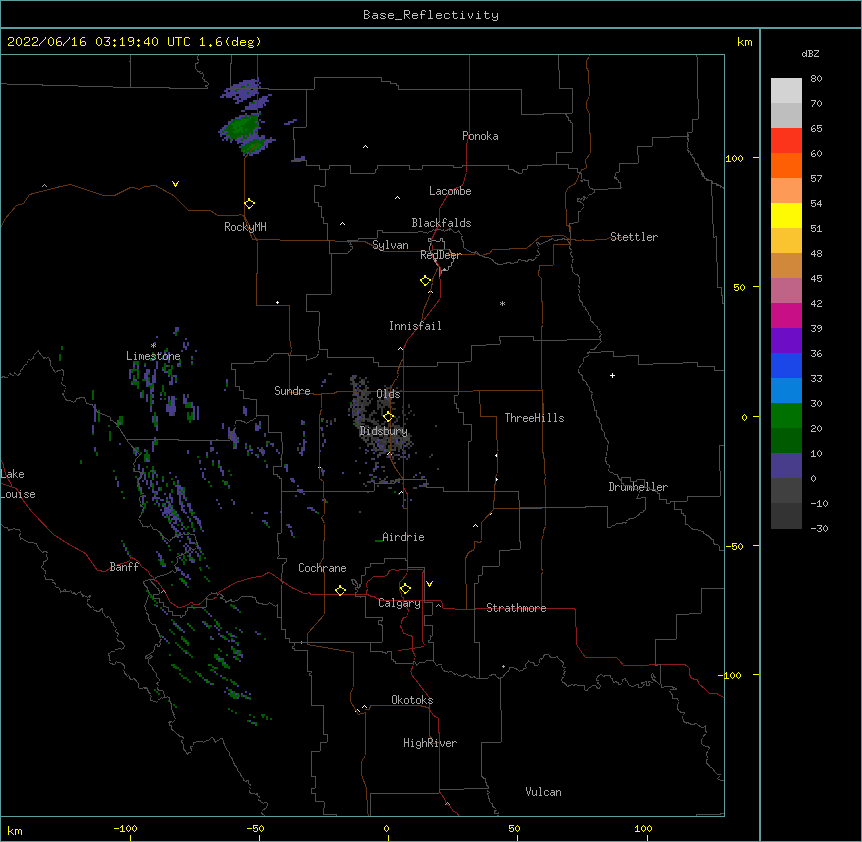Click the Stettler city label
Image resolution: width=862 pixels, height=842 pixels.
coord(633,237)
